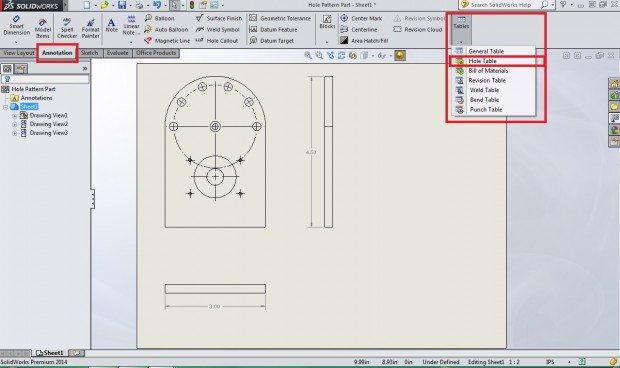Open the View Layout tab
620x368 pixels.
click(19, 53)
